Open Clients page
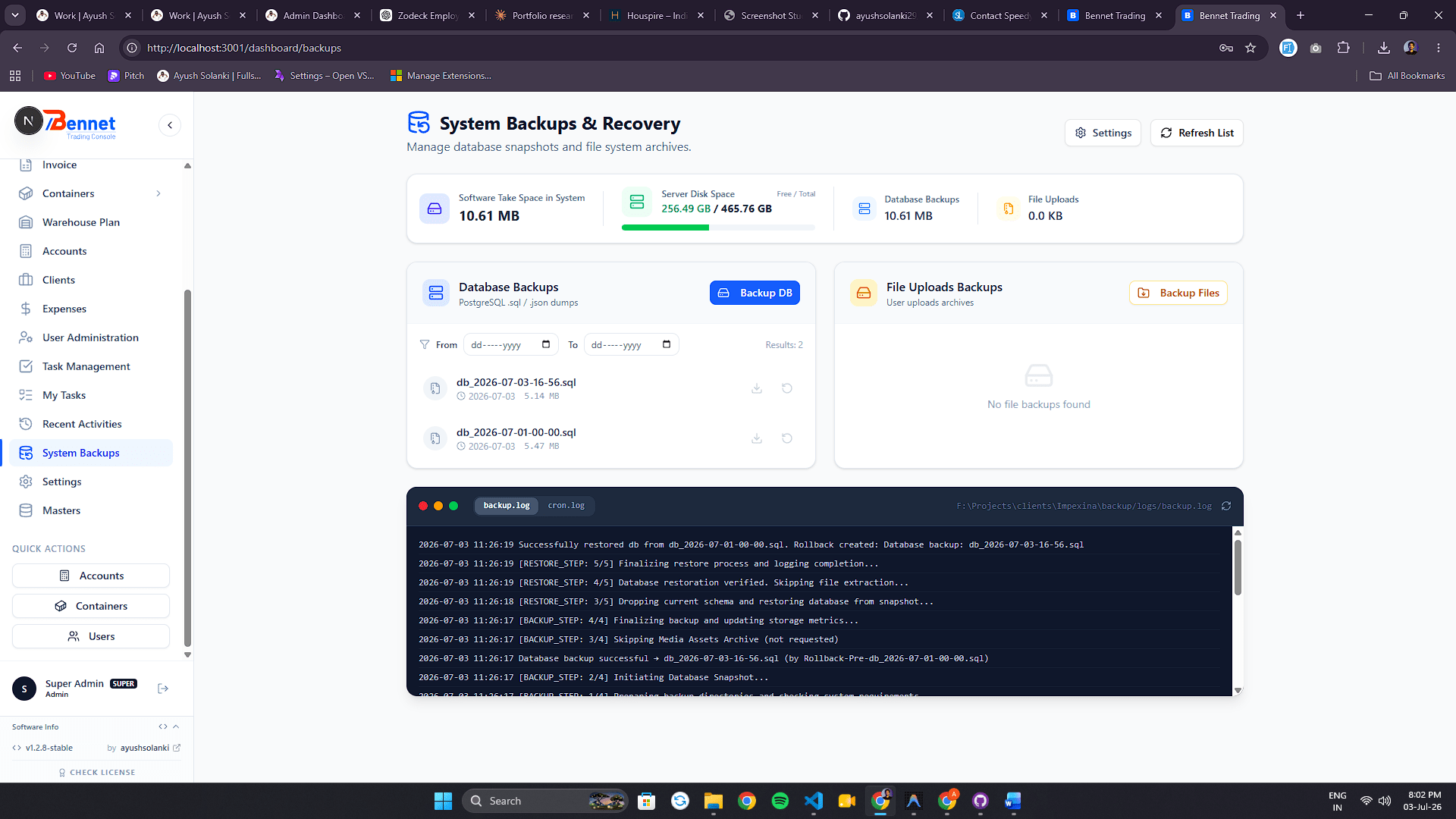 [x=91, y=280]
